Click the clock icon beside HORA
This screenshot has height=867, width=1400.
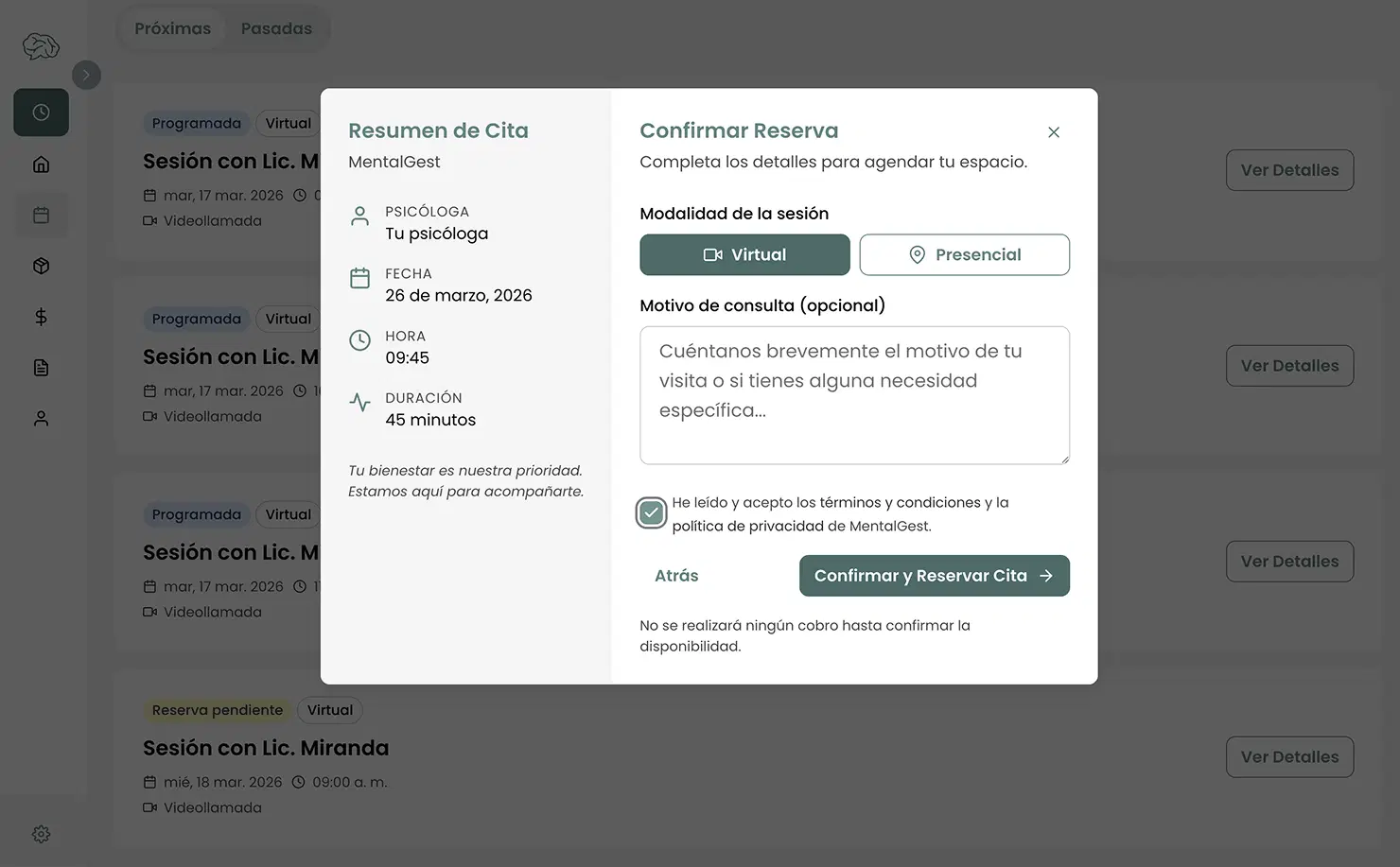point(359,340)
